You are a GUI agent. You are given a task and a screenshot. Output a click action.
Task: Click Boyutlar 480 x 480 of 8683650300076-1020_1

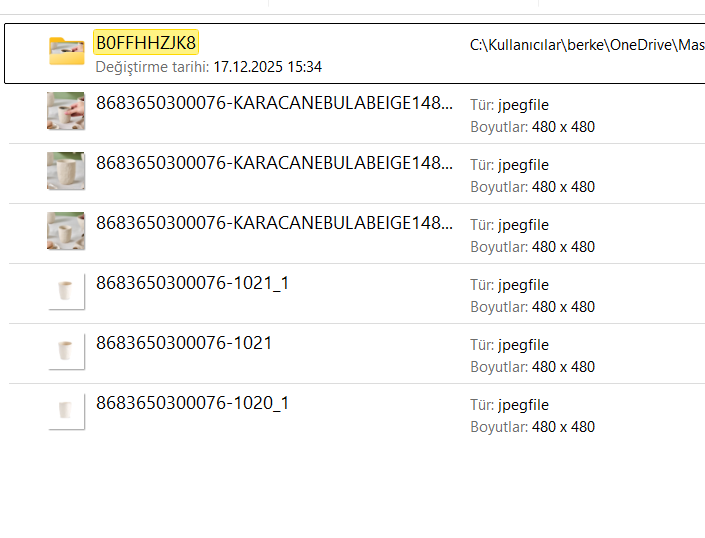pyautogui.click(x=532, y=427)
